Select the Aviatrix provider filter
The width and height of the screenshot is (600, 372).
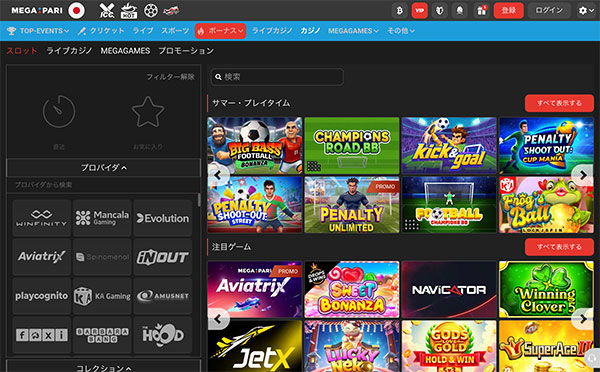(42, 257)
